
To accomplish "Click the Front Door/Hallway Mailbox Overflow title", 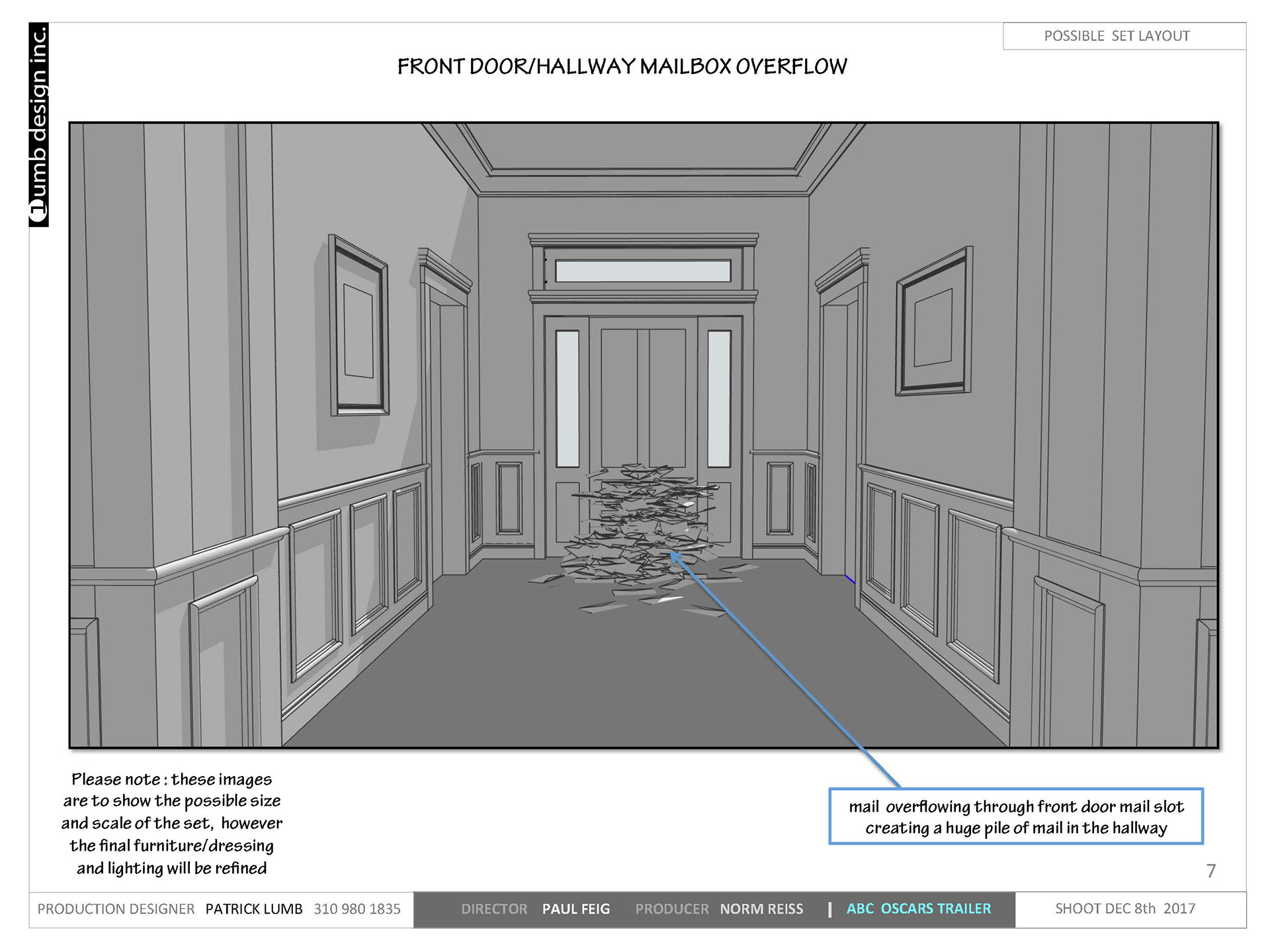I will click(x=622, y=67).
